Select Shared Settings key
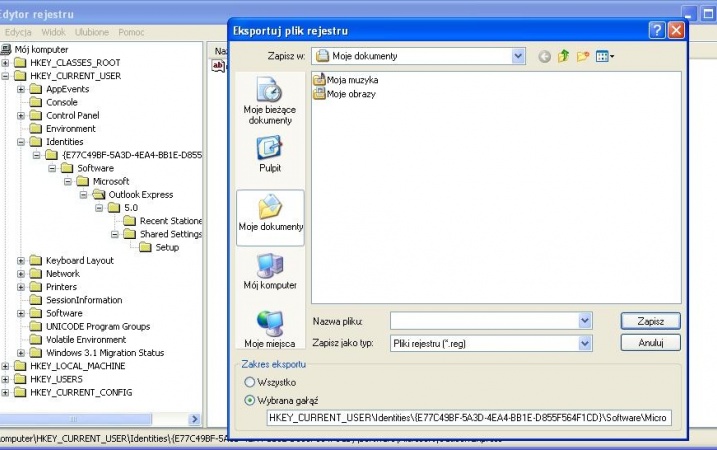The width and height of the screenshot is (717, 450). (x=171, y=234)
